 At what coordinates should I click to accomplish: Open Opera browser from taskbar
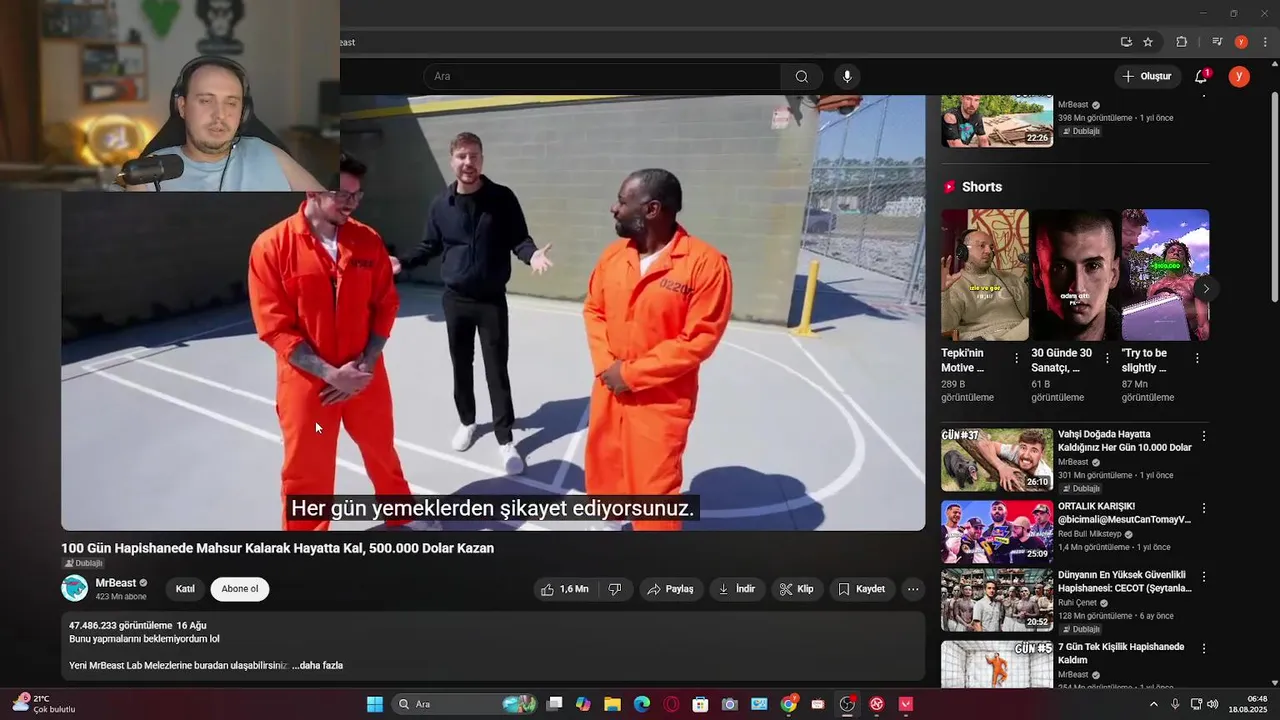tap(671, 704)
